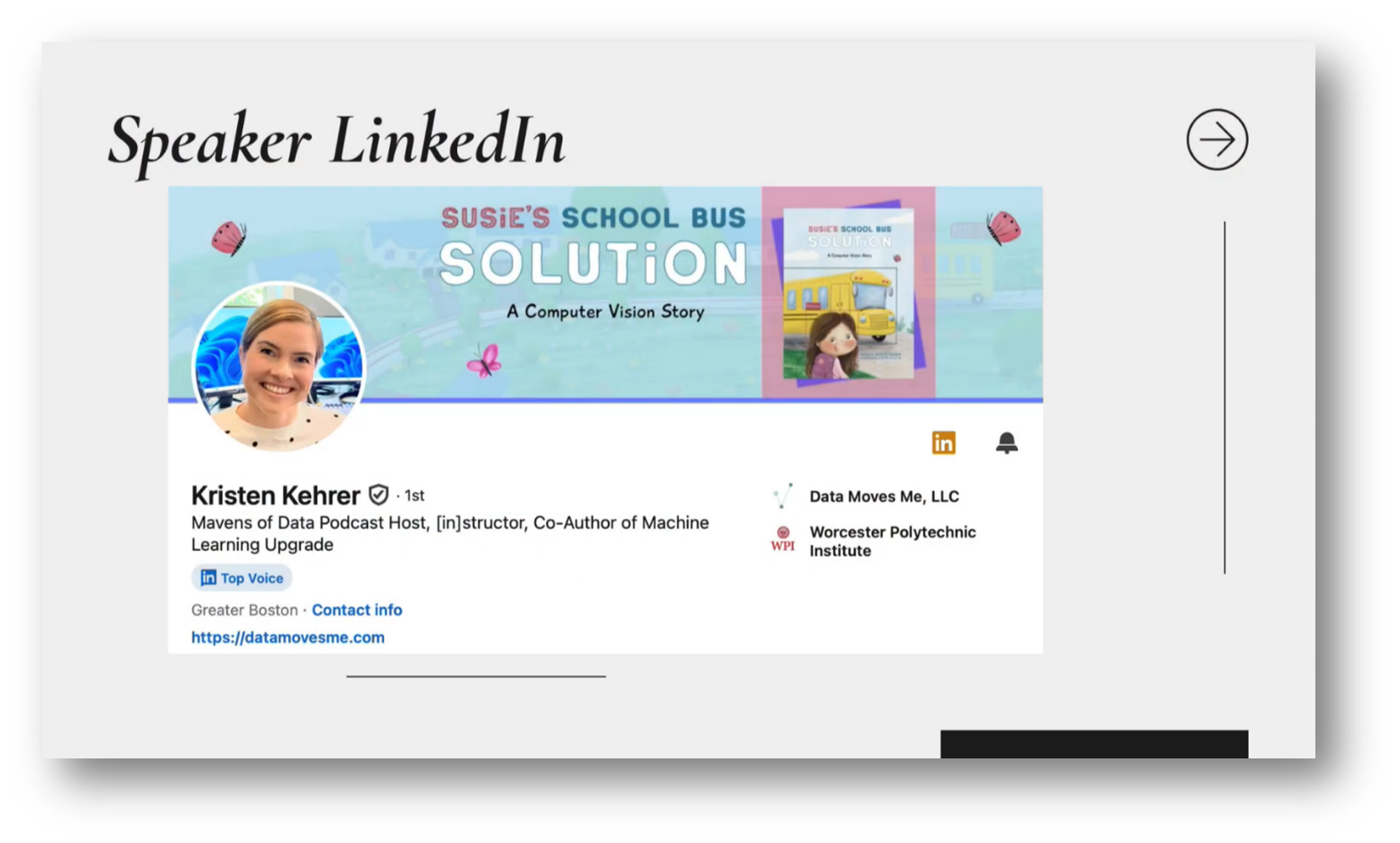
Task: Click the WPI logo icon
Action: click(783, 539)
